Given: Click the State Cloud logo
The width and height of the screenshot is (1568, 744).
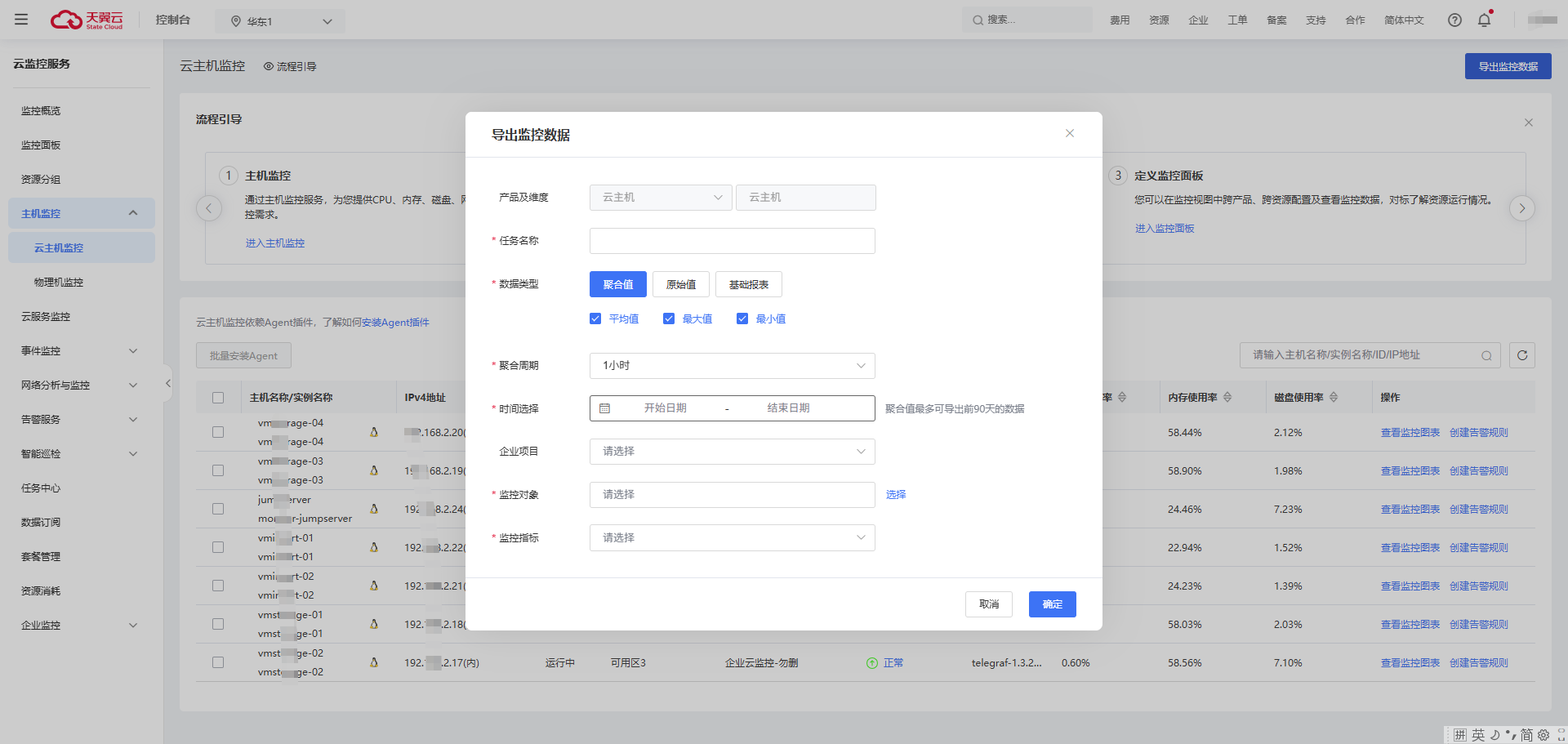Looking at the screenshot, I should (x=87, y=20).
